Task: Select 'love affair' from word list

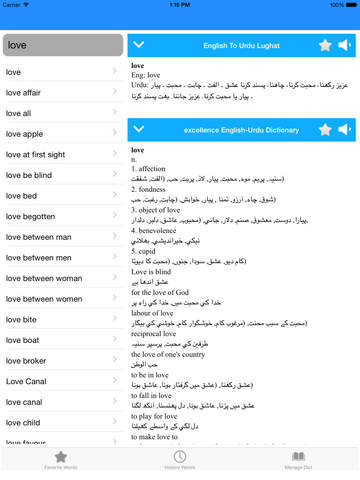Action: pyautogui.click(x=62, y=93)
